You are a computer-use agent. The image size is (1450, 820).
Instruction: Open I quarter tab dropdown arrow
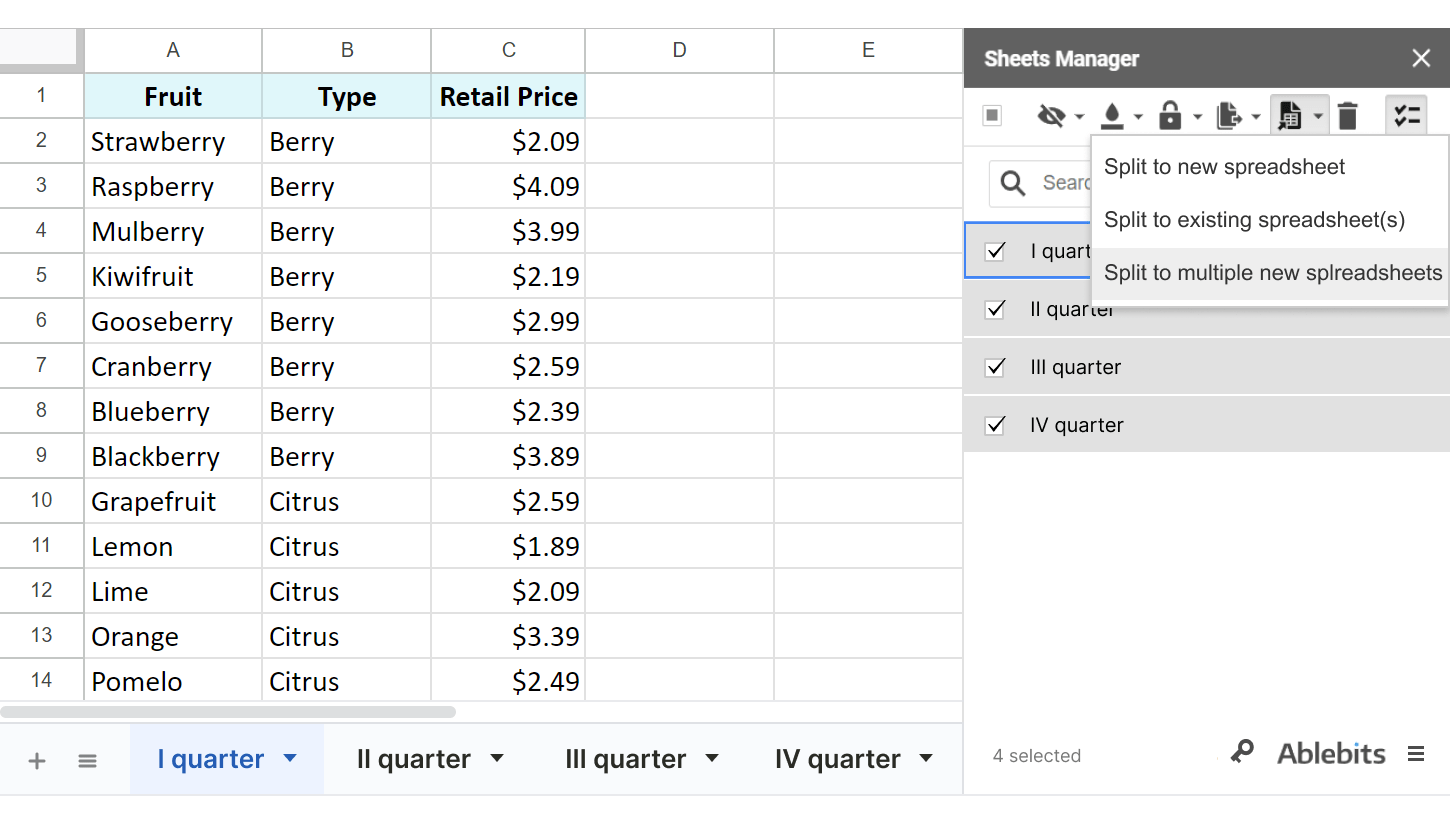(290, 759)
